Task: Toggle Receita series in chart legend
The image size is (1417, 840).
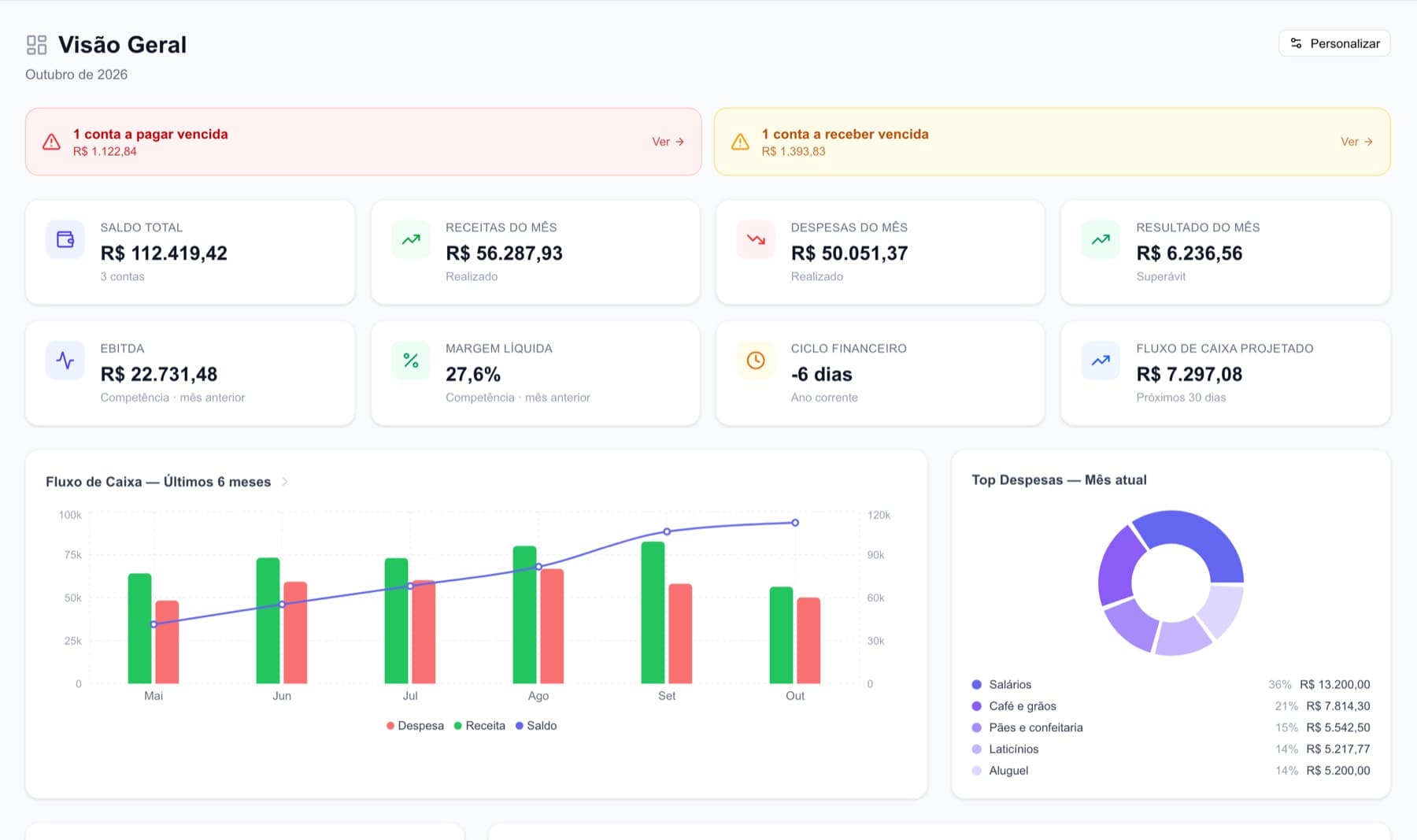Action: pyautogui.click(x=479, y=726)
